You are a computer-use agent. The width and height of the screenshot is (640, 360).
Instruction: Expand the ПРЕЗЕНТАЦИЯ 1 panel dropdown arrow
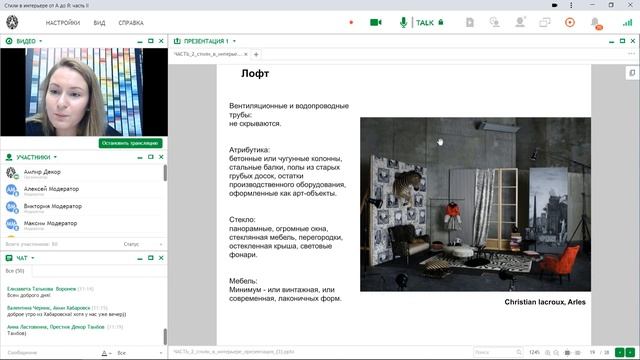point(234,41)
